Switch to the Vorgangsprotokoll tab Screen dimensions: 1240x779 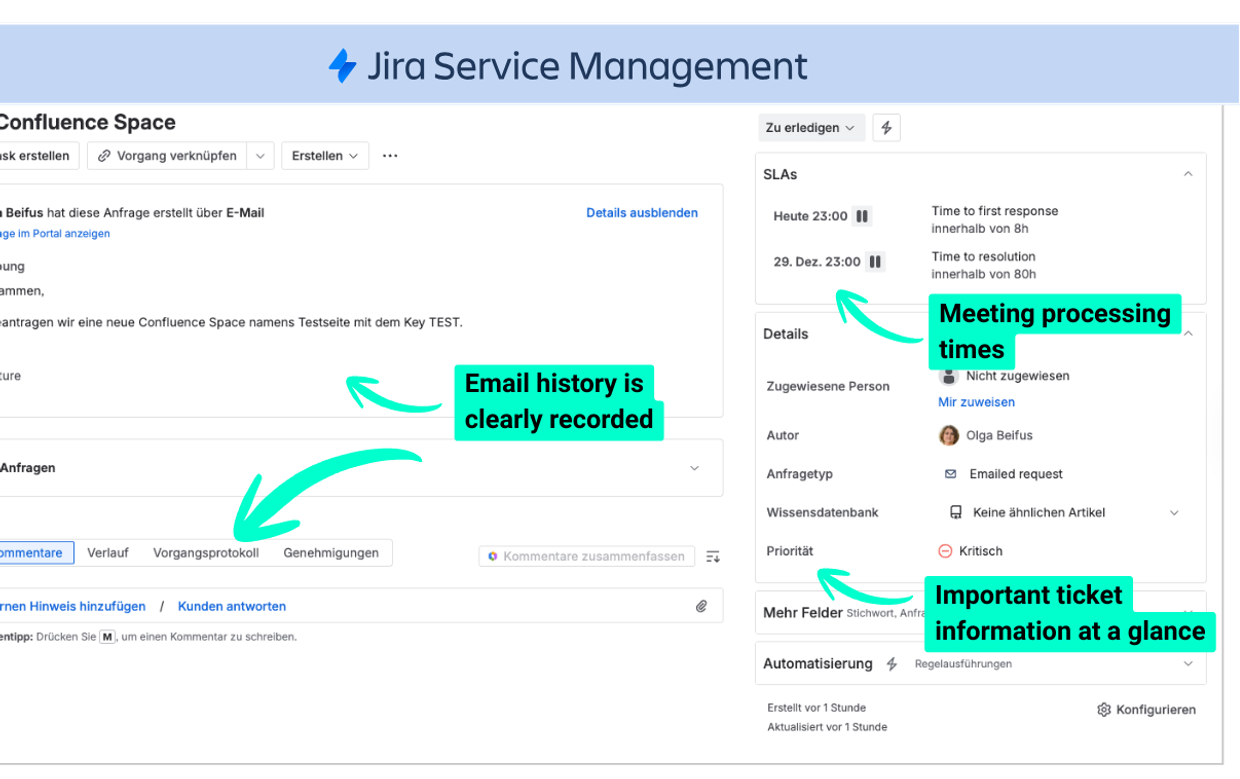click(206, 553)
